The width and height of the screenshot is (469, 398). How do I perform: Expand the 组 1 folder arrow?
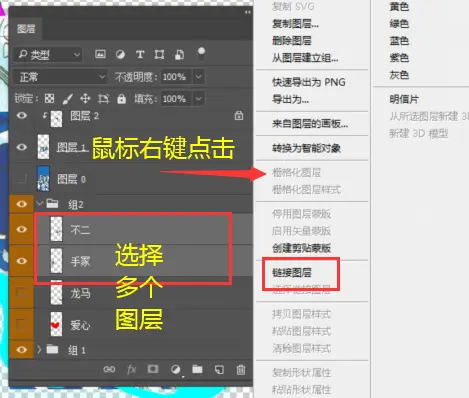click(x=39, y=350)
